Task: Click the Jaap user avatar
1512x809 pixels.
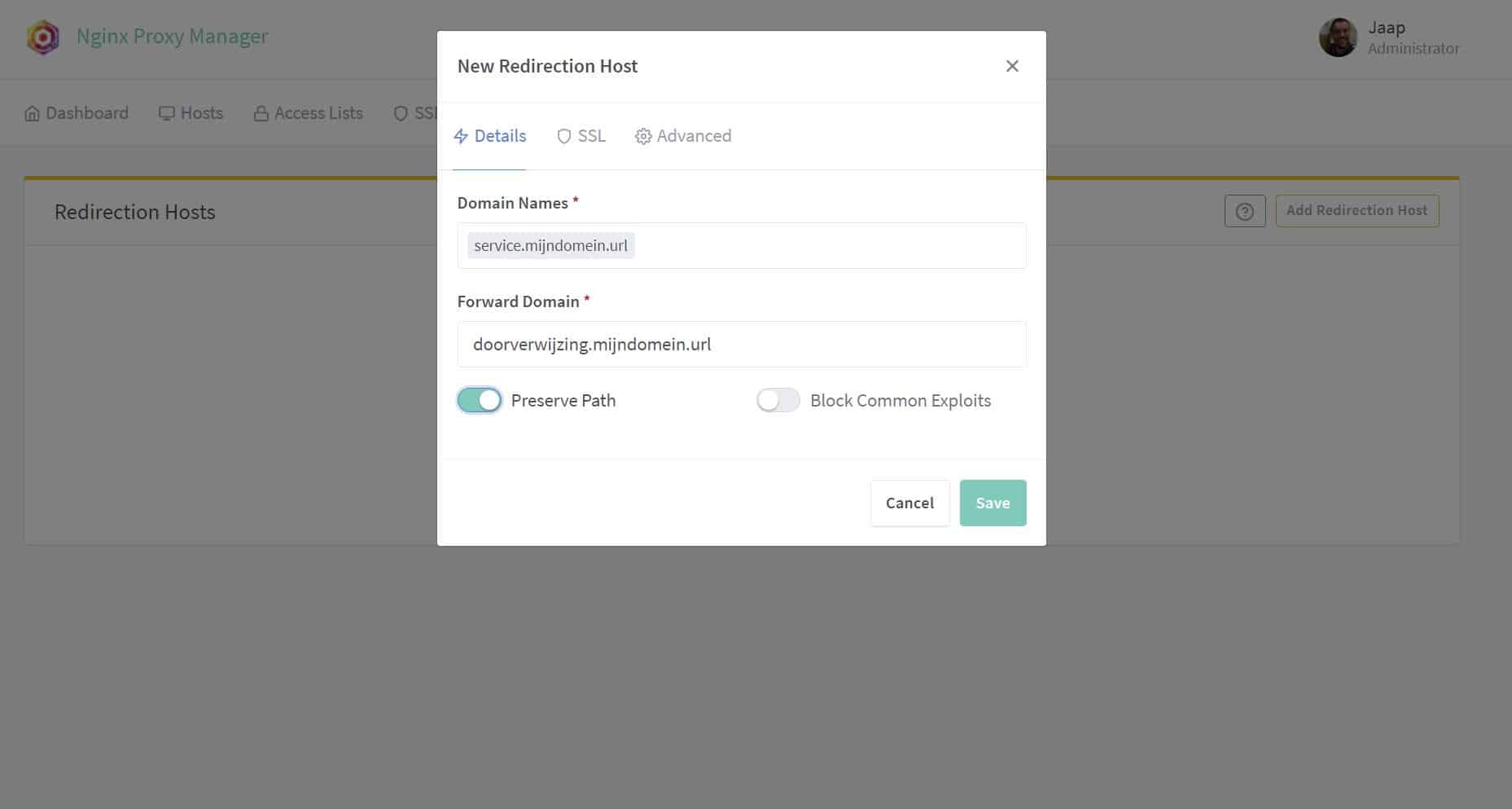Action: coord(1338,37)
